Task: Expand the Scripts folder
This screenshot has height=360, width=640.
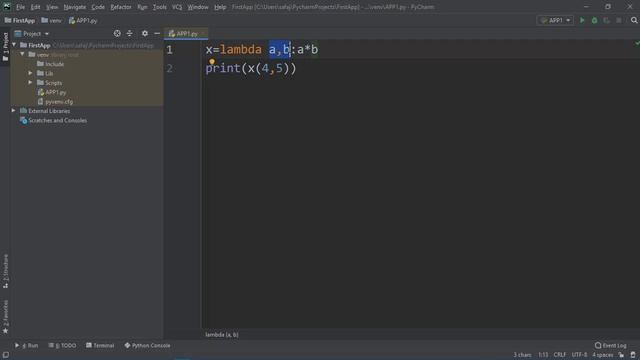Action: click(31, 82)
